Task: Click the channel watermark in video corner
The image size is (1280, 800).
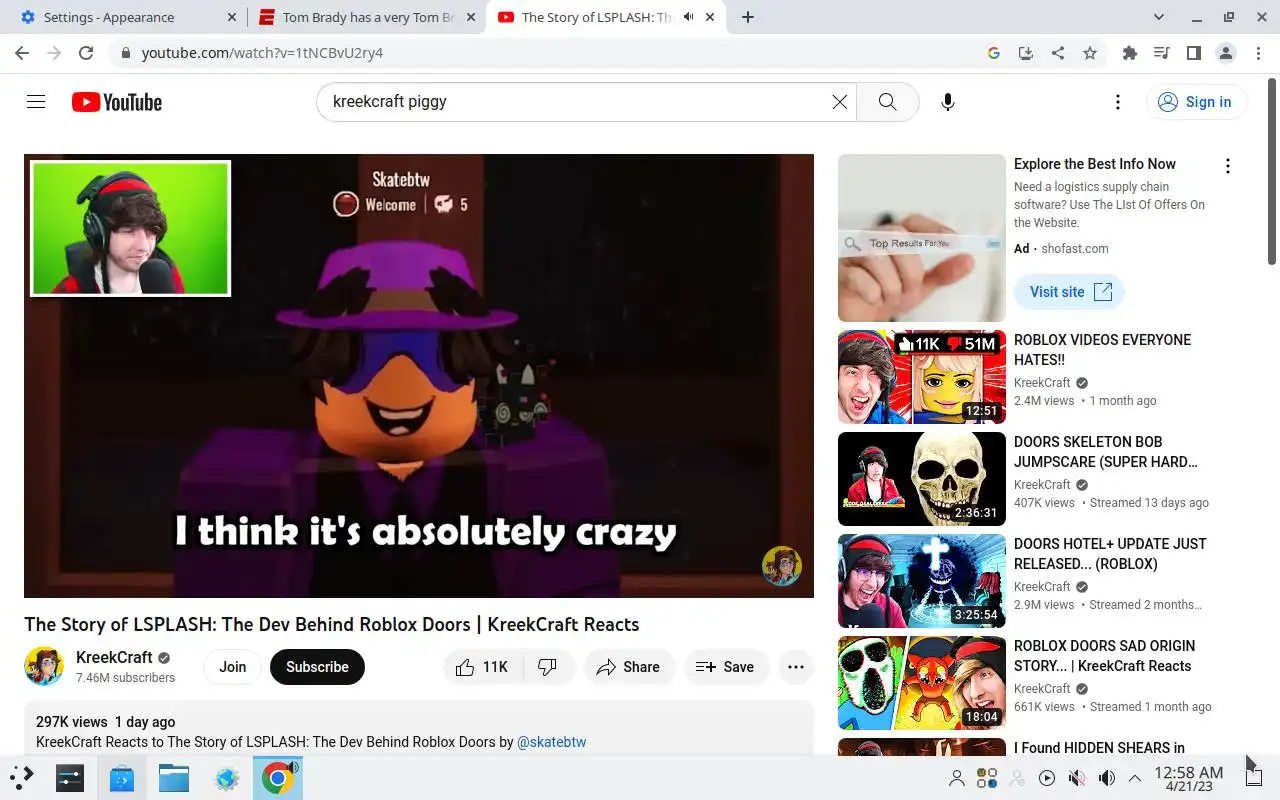Action: coord(782,566)
